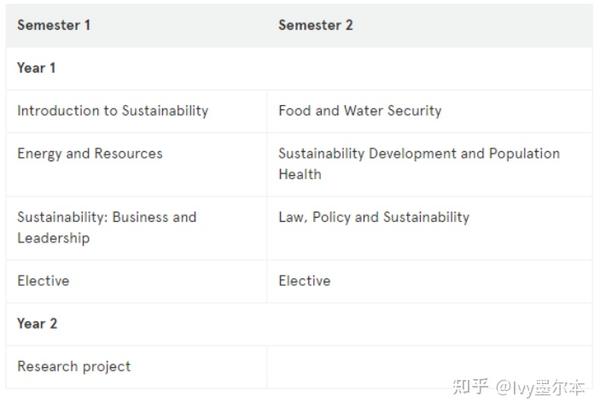Select the Year 2 row heading
Viewport: 600px width, 414px height.
(37, 324)
